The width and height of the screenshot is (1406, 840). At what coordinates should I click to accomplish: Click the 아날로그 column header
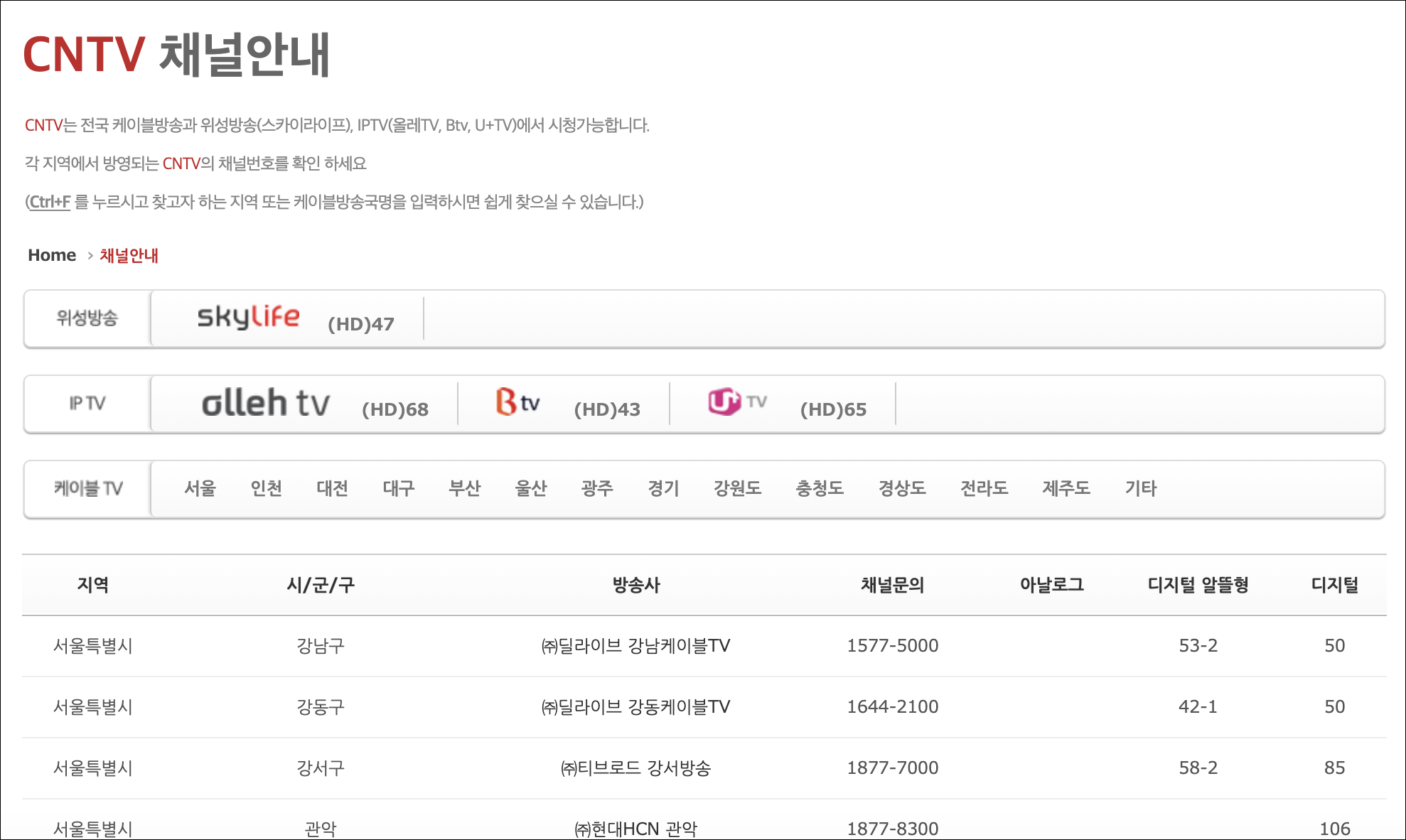[x=1052, y=585]
